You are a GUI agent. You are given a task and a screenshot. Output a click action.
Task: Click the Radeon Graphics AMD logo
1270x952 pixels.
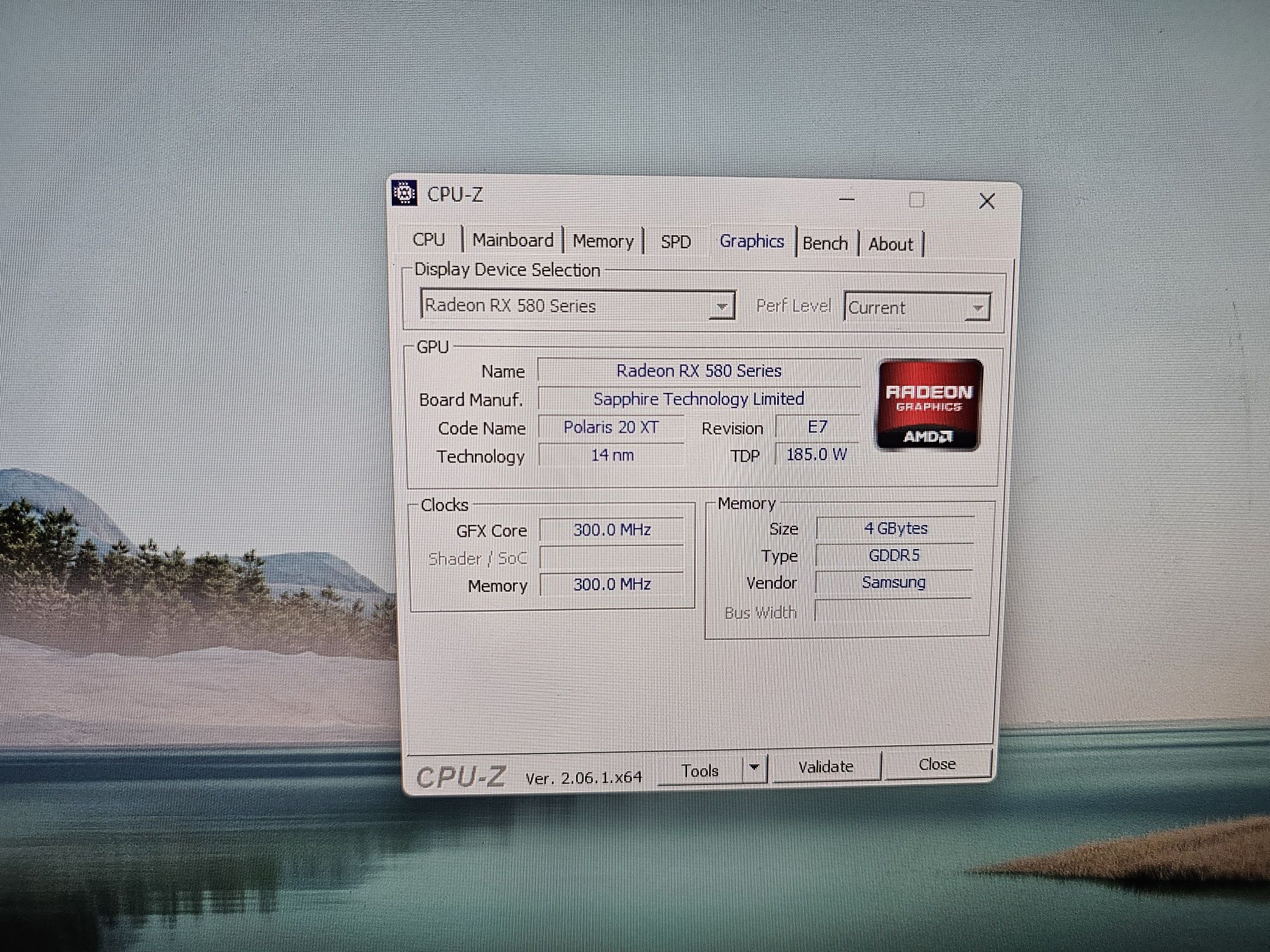point(930,405)
